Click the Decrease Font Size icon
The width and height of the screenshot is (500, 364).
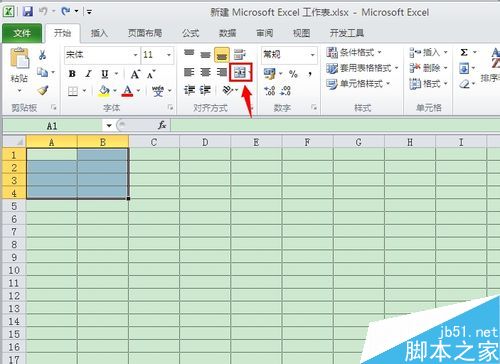pyautogui.click(x=151, y=74)
